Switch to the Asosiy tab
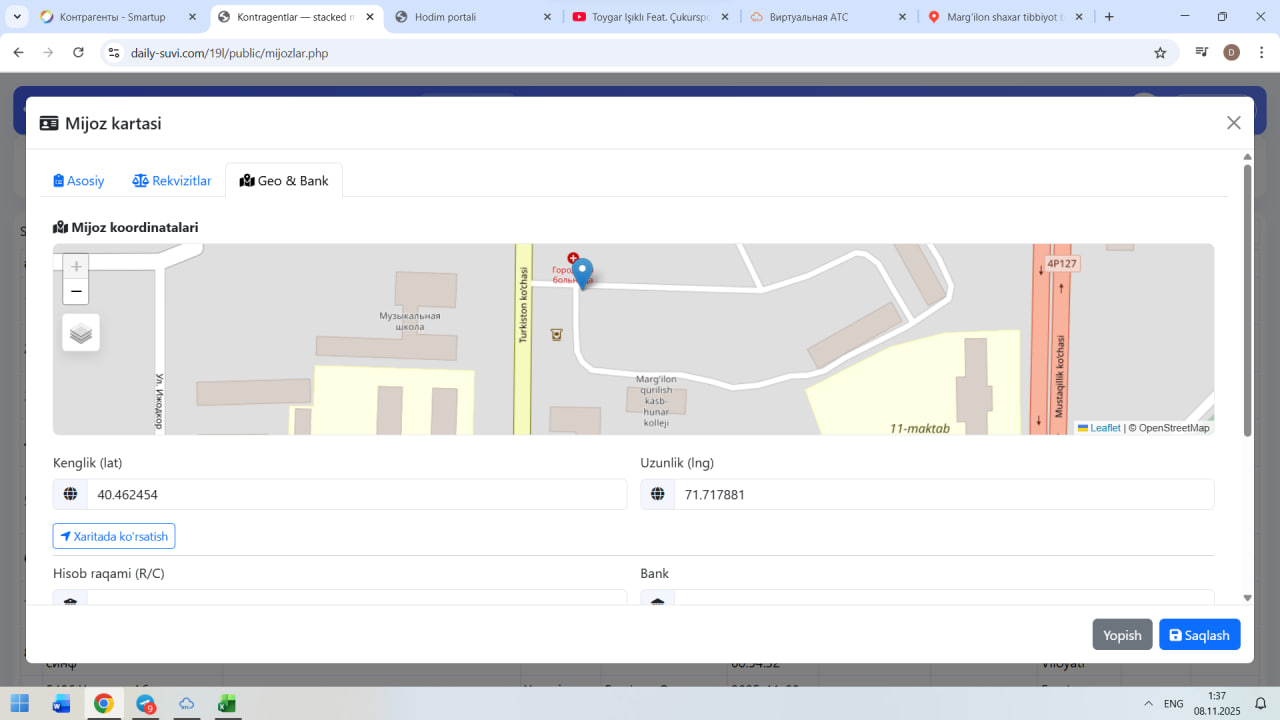 (79, 181)
